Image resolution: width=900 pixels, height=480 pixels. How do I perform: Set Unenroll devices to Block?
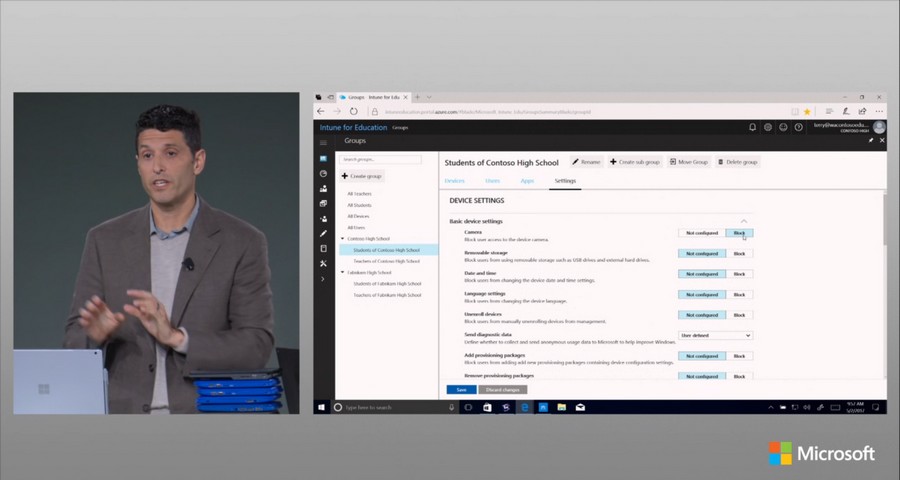point(739,315)
